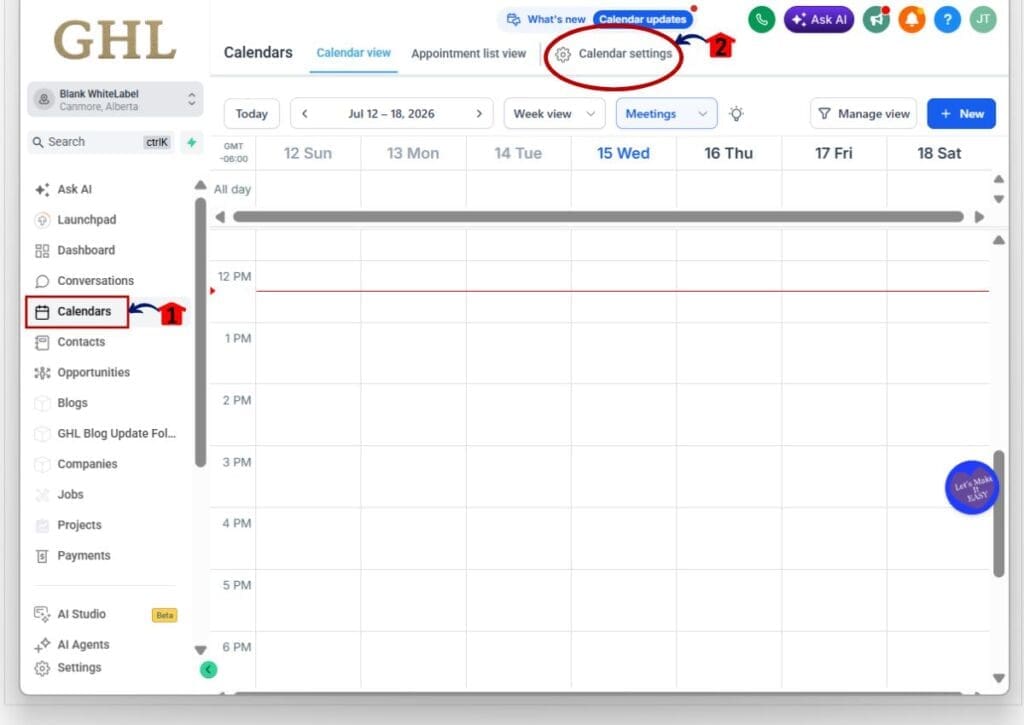This screenshot has width=1024, height=725.
Task: Switch to Appointment list view tab
Action: (x=468, y=54)
